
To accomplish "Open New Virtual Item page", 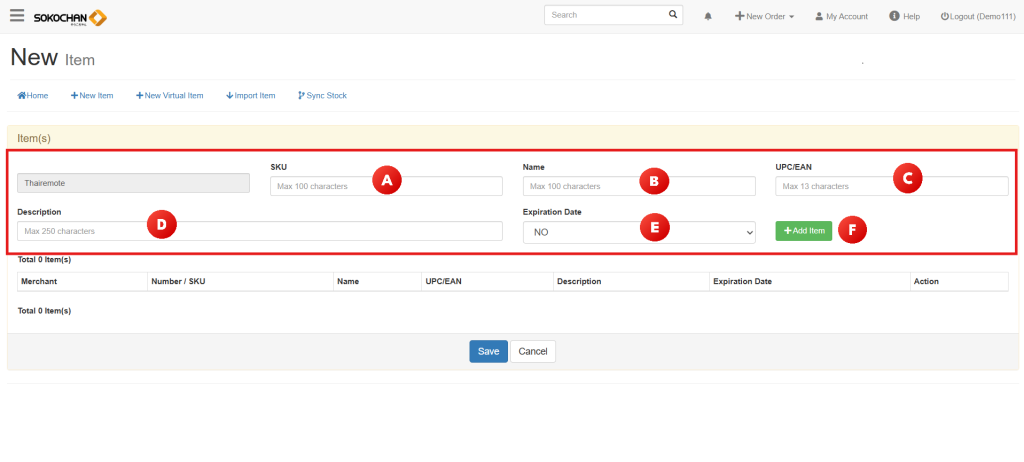I will (x=170, y=96).
